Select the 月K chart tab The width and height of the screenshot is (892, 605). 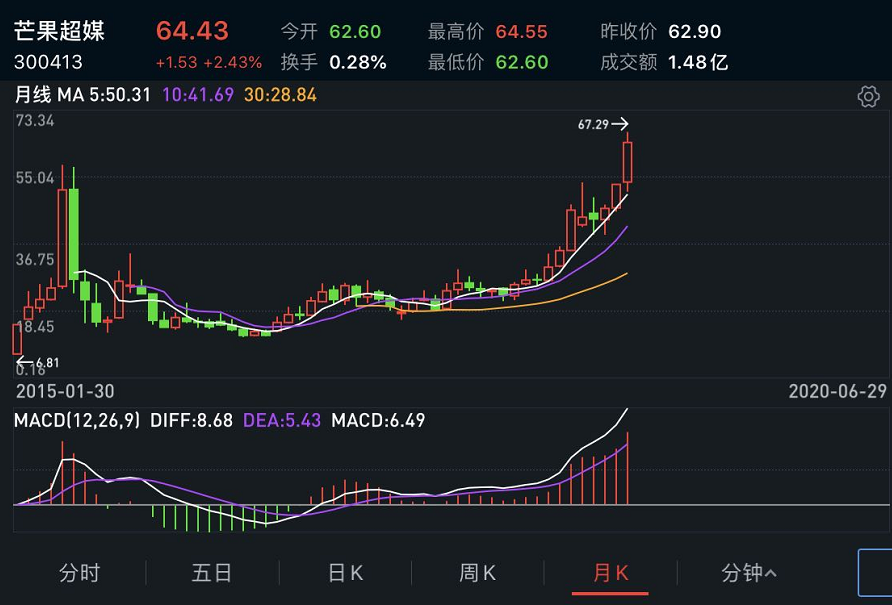point(610,573)
